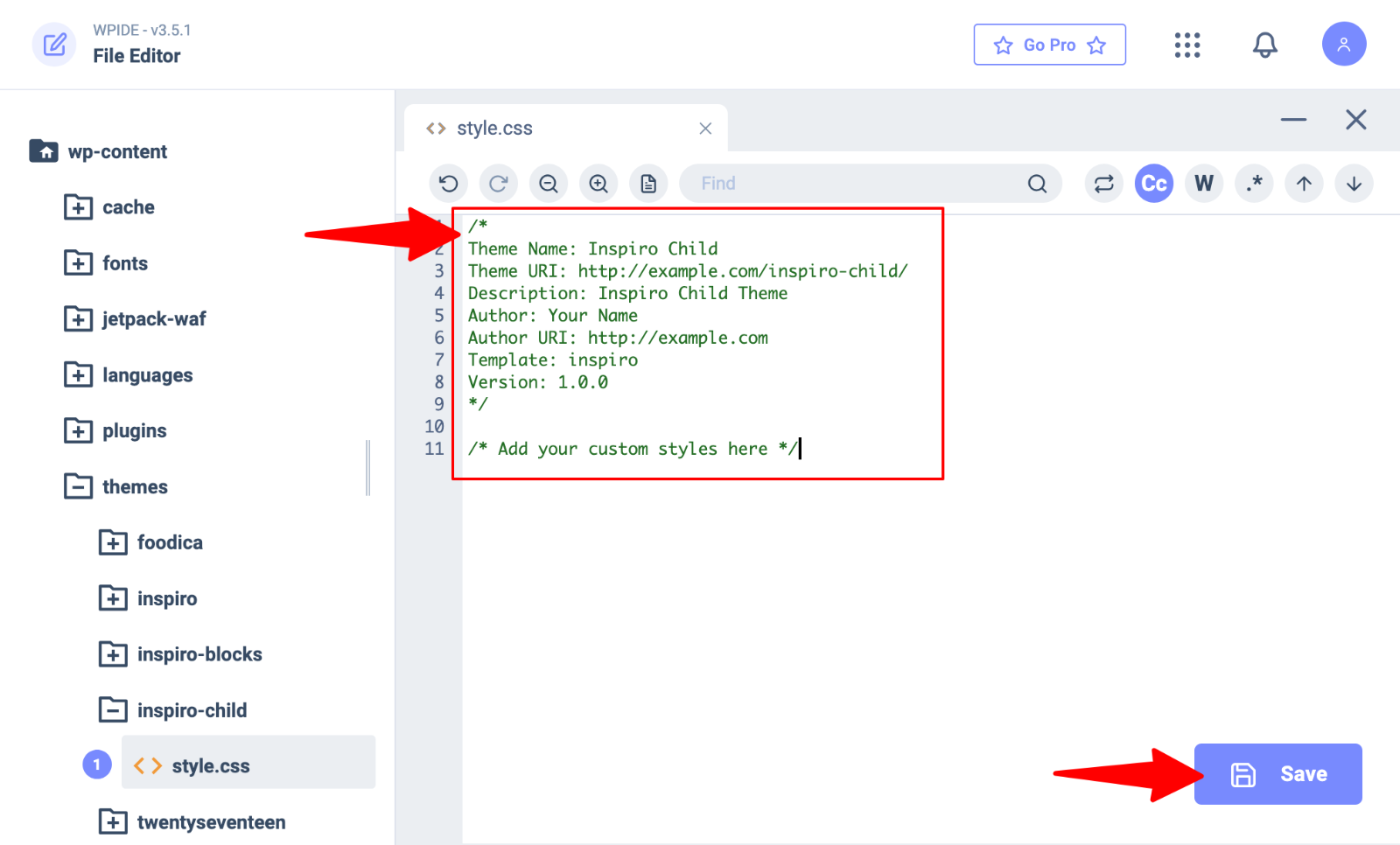Screen dimensions: 1400x845
Task: Expand the fonts folder
Action: click(79, 263)
